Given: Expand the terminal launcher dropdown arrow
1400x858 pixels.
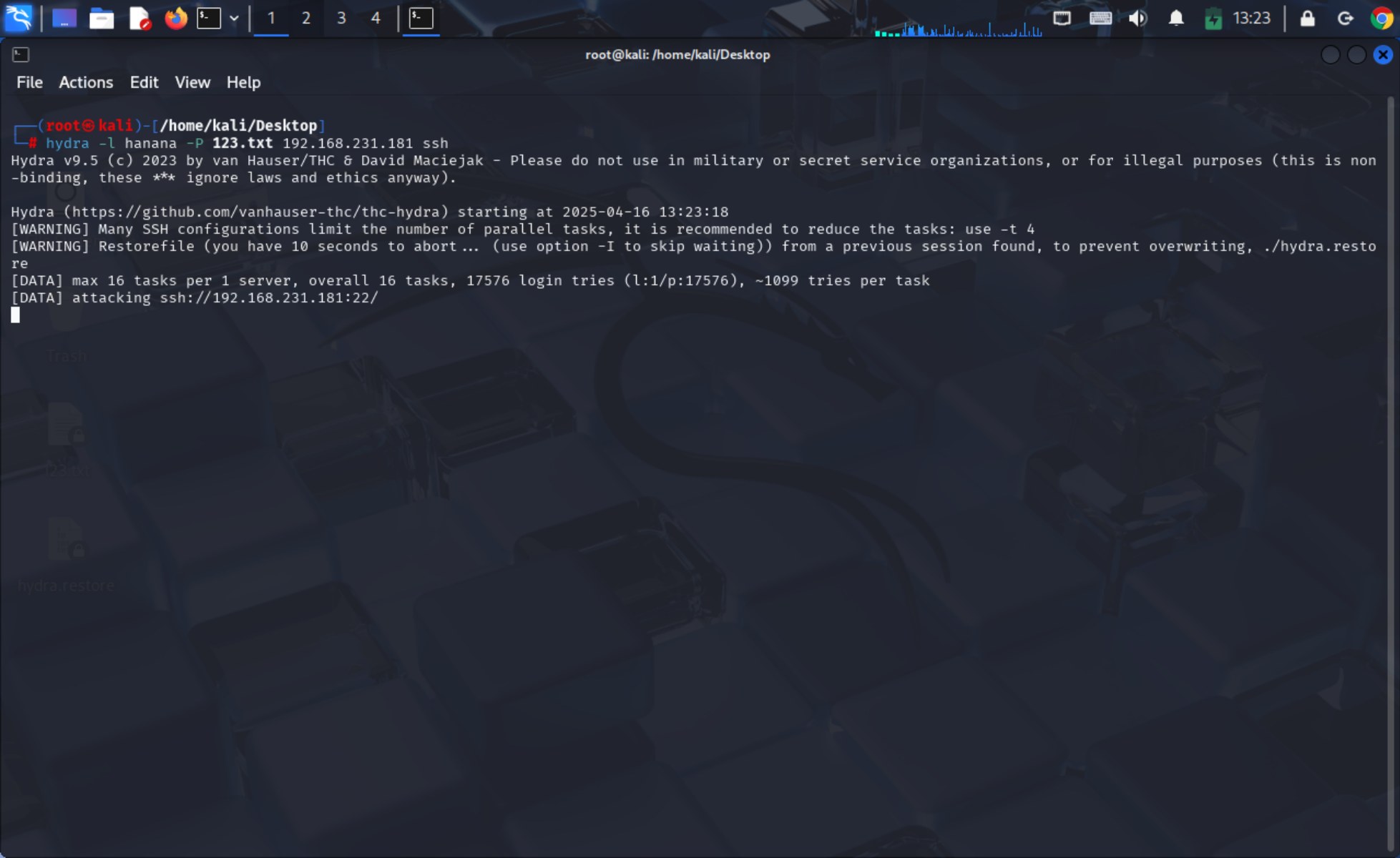Looking at the screenshot, I should point(234,18).
